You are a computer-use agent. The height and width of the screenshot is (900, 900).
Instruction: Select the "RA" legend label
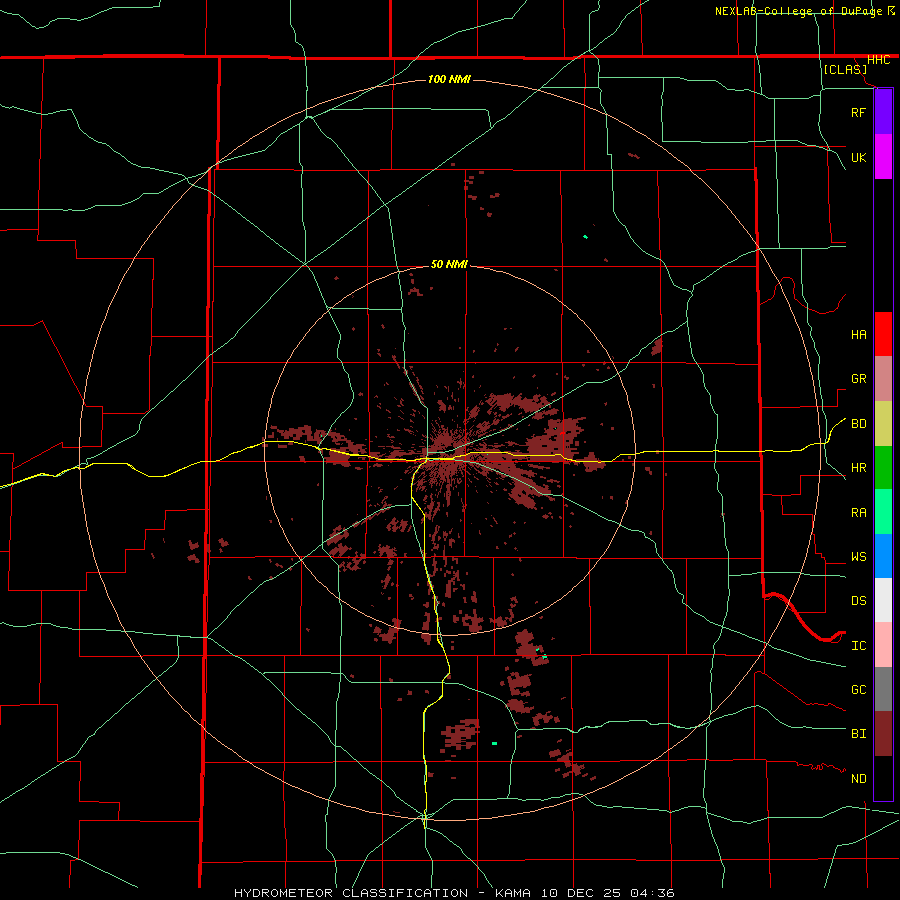[858, 513]
